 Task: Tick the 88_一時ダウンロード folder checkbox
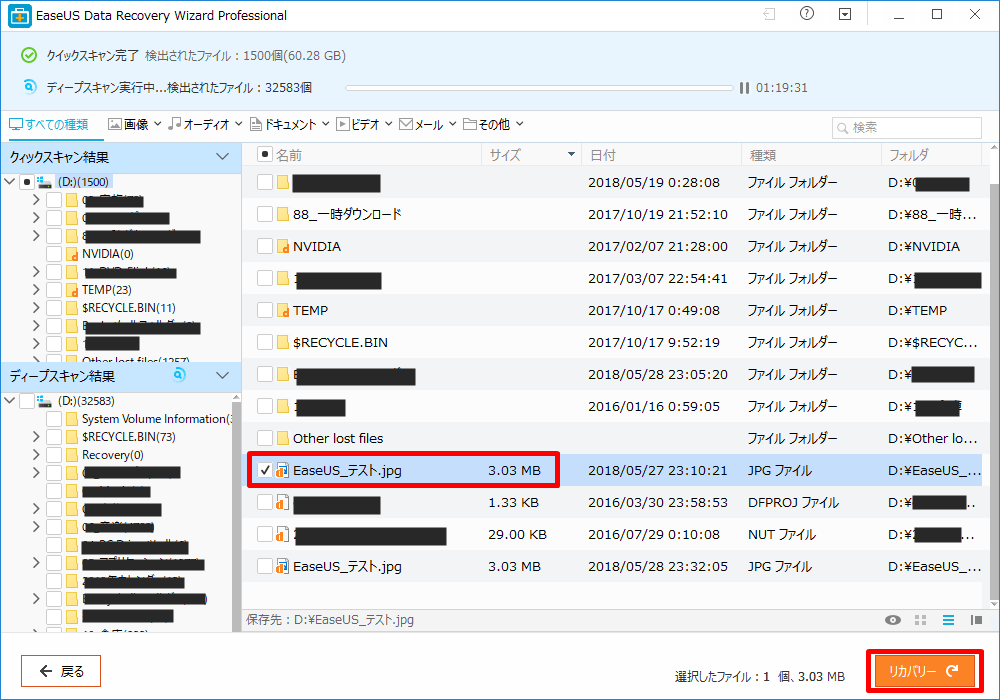point(265,214)
